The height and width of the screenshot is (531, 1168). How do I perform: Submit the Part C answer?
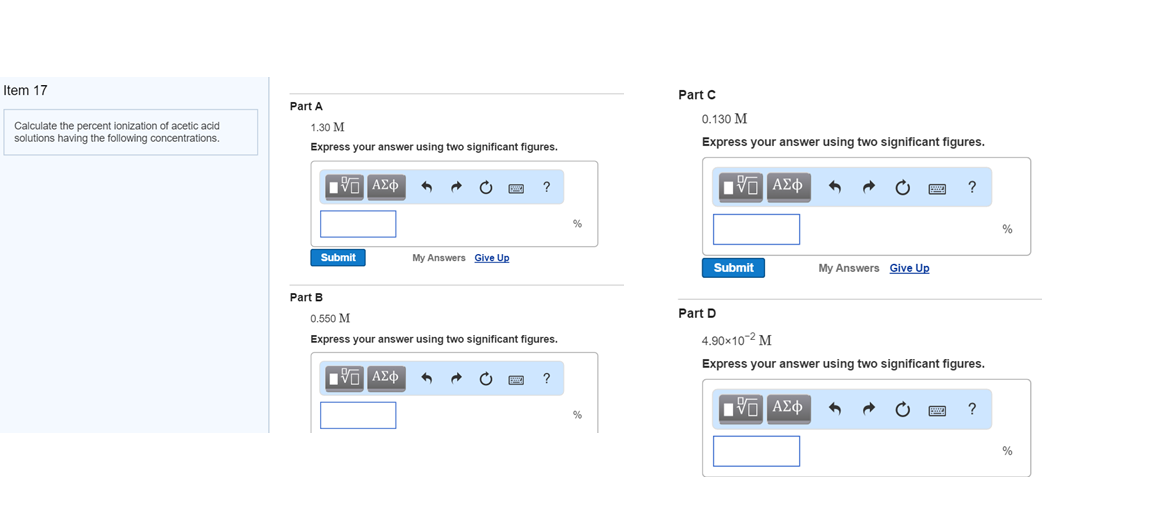pyautogui.click(x=733, y=268)
